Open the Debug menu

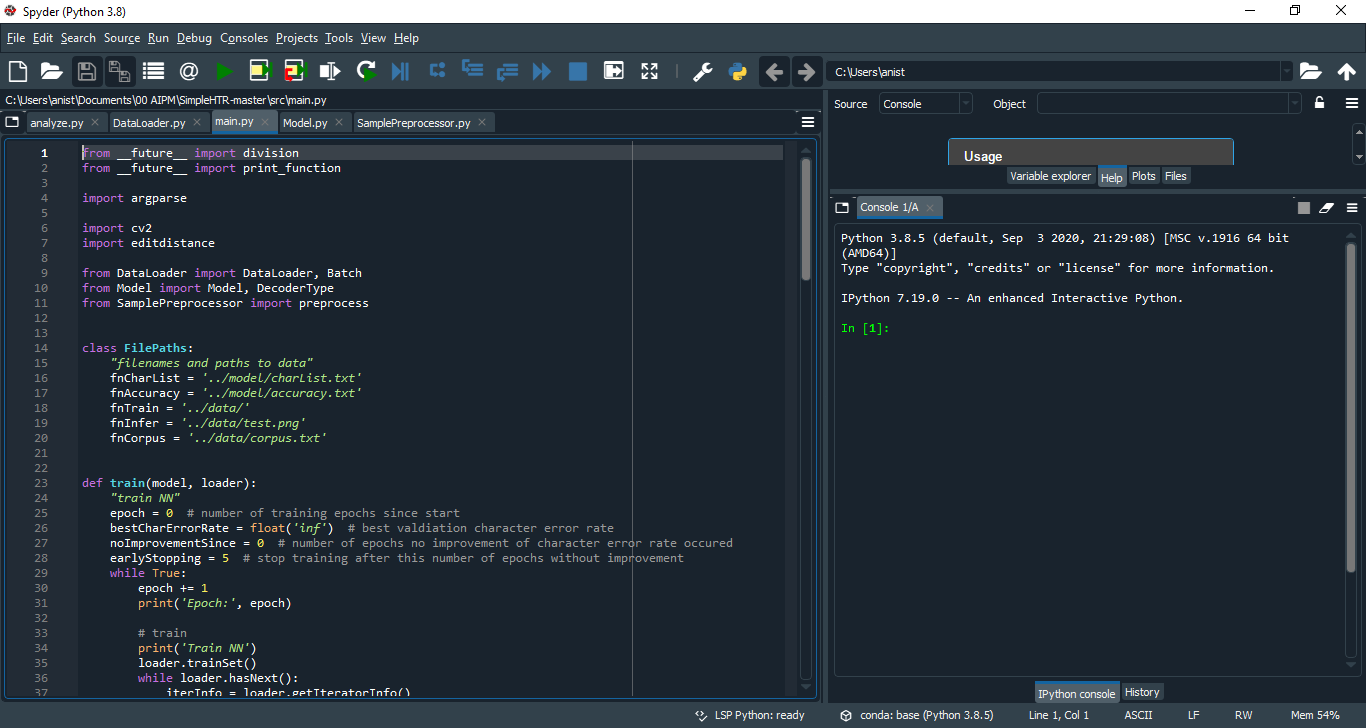[x=195, y=37]
